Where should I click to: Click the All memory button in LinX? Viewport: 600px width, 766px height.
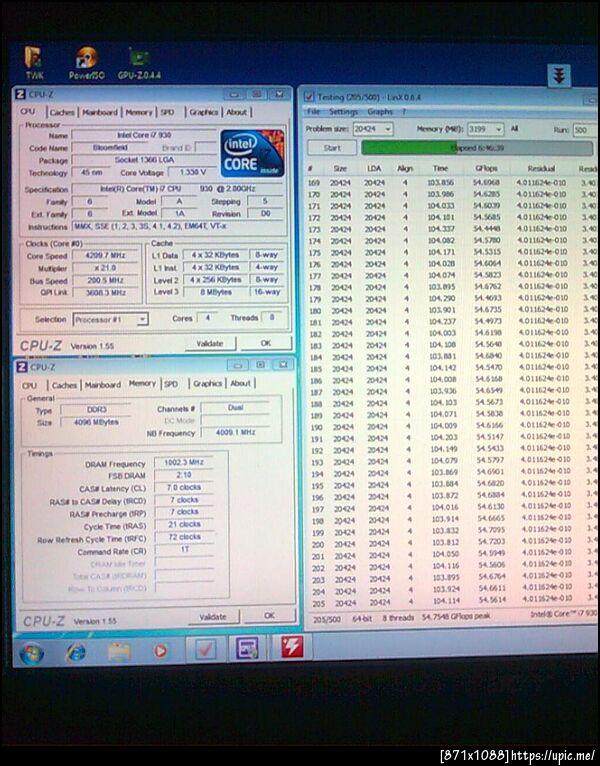coord(514,128)
